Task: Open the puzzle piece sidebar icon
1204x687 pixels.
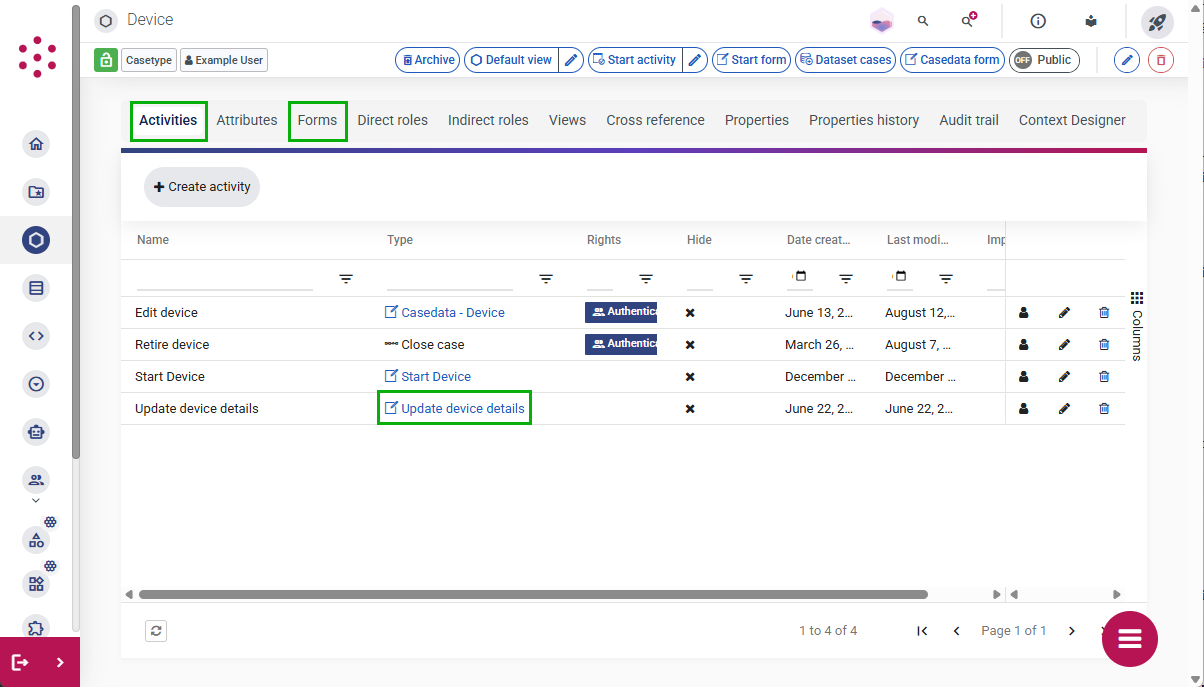Action: [x=36, y=628]
